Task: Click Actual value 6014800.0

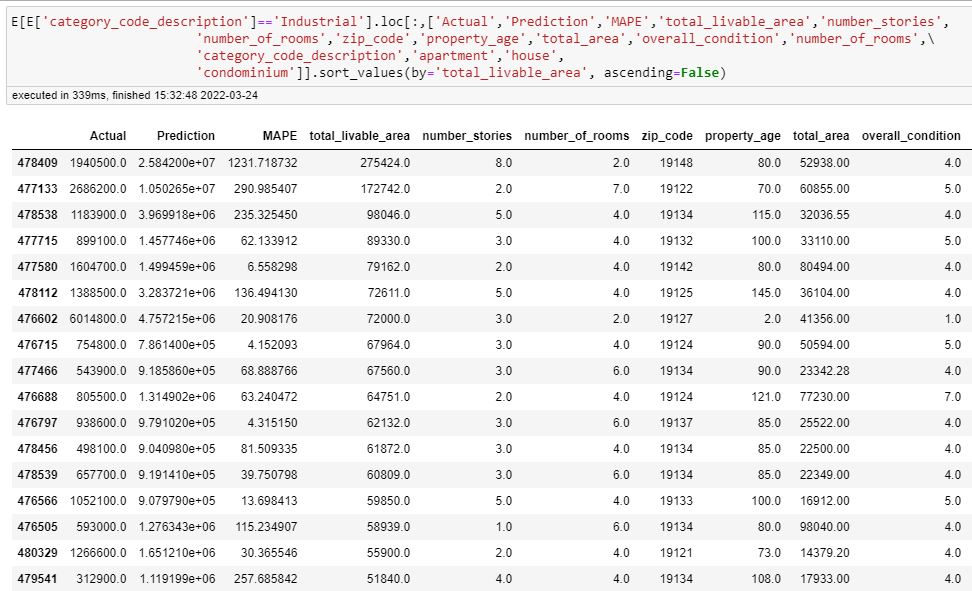Action: pyautogui.click(x=98, y=319)
